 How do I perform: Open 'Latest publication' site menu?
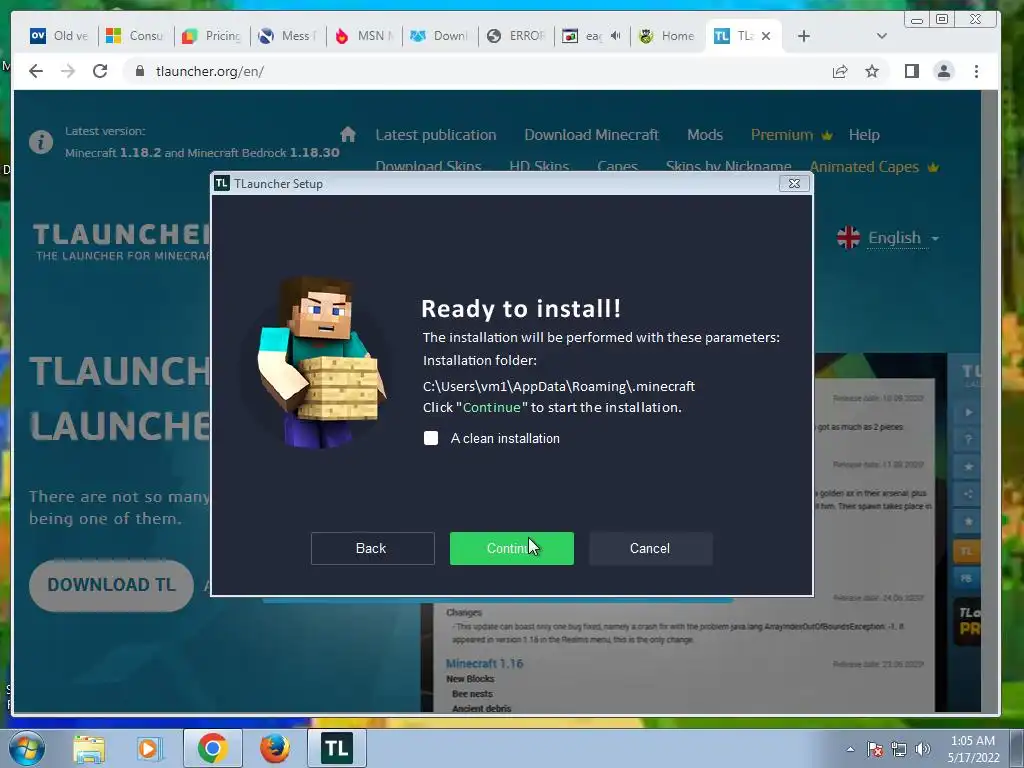[436, 135]
